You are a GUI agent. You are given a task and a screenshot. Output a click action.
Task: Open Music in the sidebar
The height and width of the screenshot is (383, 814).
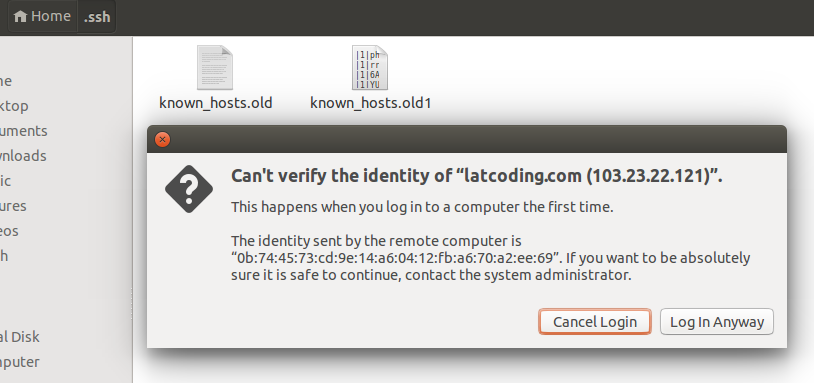click(x=6, y=181)
